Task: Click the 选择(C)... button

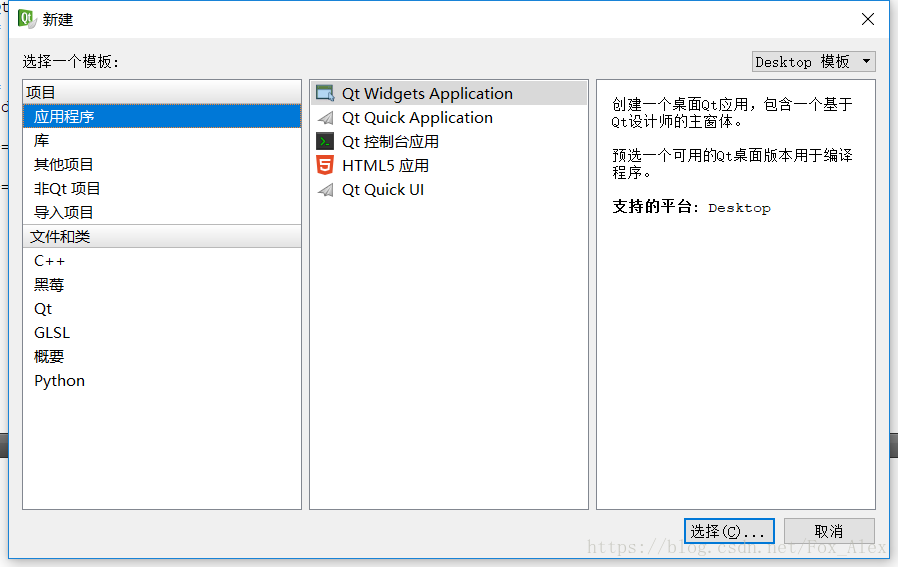Action: click(728, 531)
